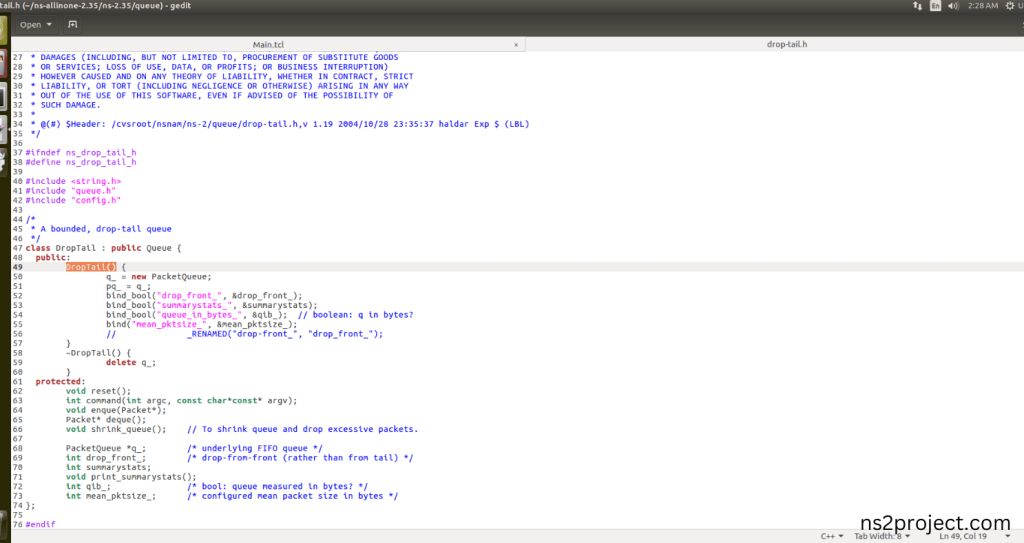The image size is (1024, 543).
Task: Click the int qib_; declaration
Action: click(88, 486)
